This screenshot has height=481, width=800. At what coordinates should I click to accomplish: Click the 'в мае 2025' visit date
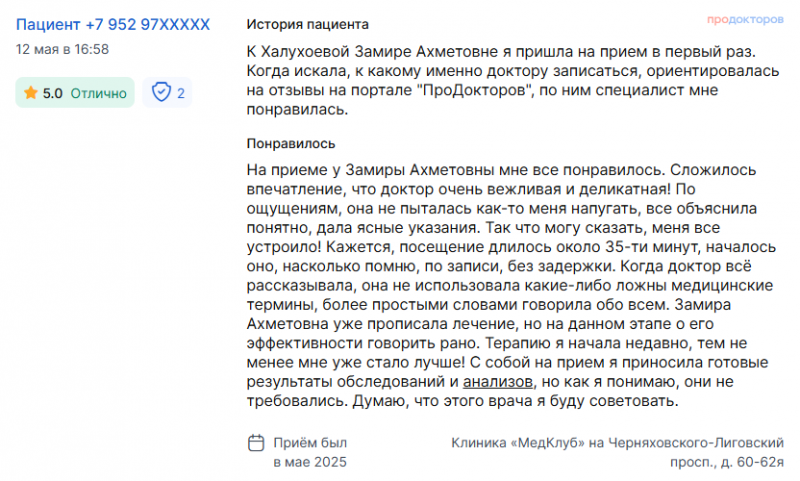pyautogui.click(x=310, y=462)
